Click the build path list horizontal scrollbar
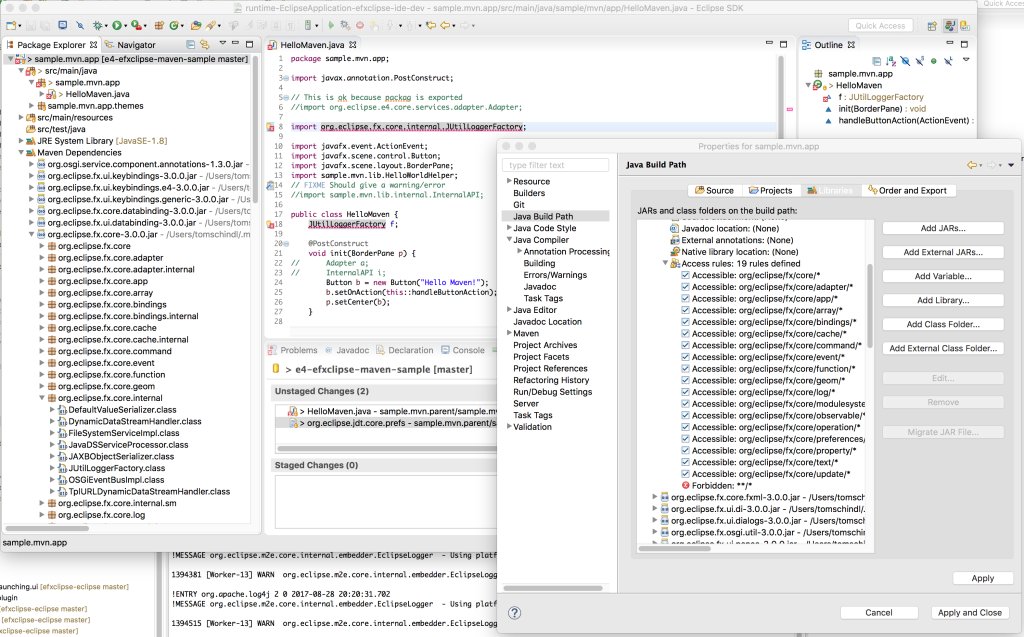Image resolution: width=1024 pixels, height=637 pixels. point(675,549)
